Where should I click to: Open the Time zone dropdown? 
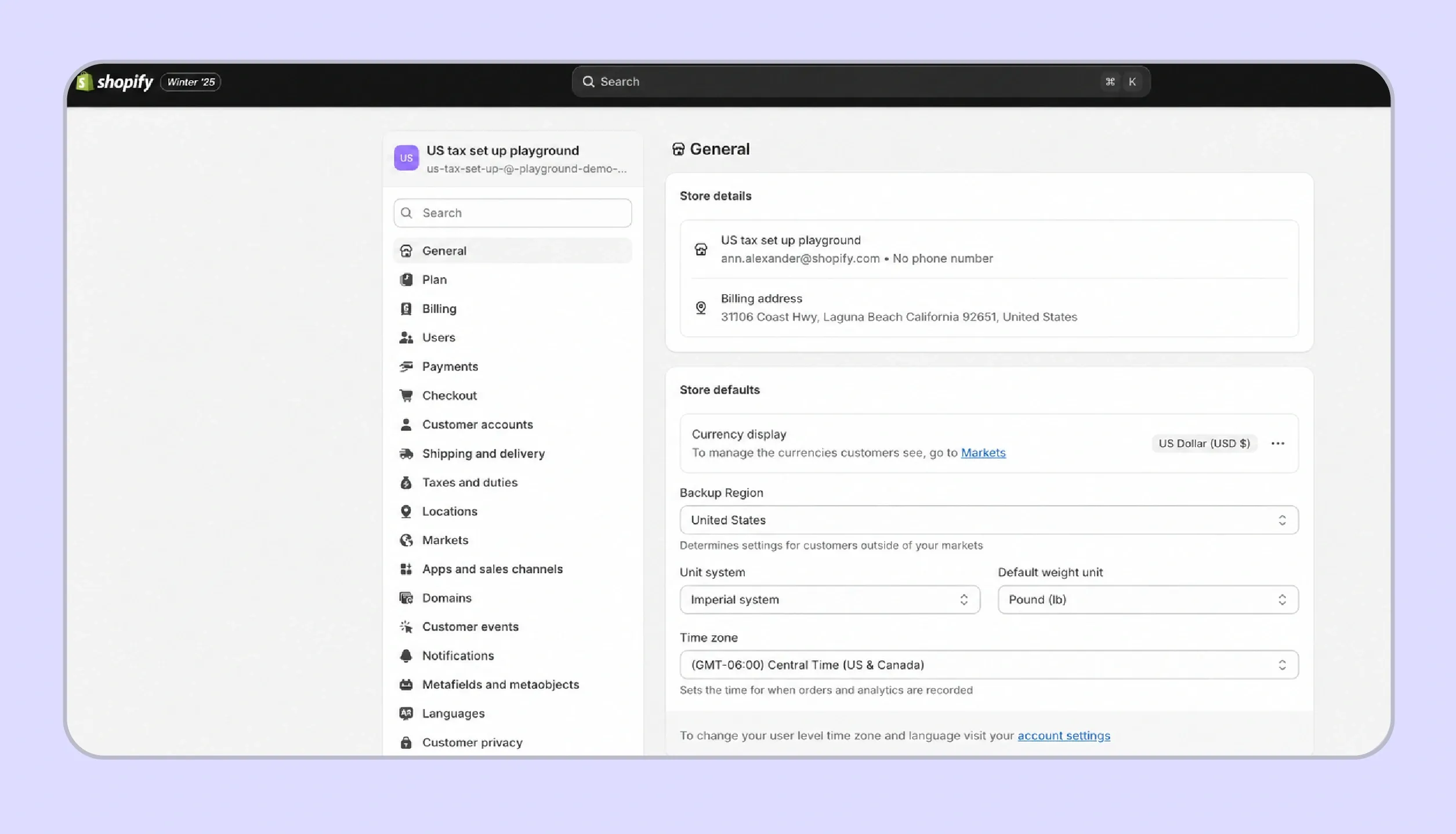pyautogui.click(x=989, y=665)
